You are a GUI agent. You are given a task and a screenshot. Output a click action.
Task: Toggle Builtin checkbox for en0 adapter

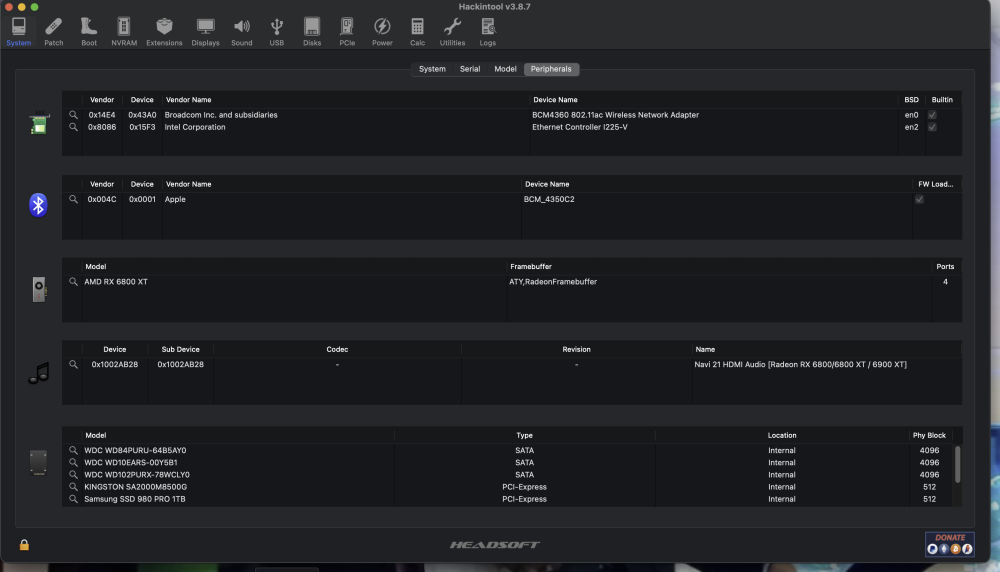[x=932, y=115]
